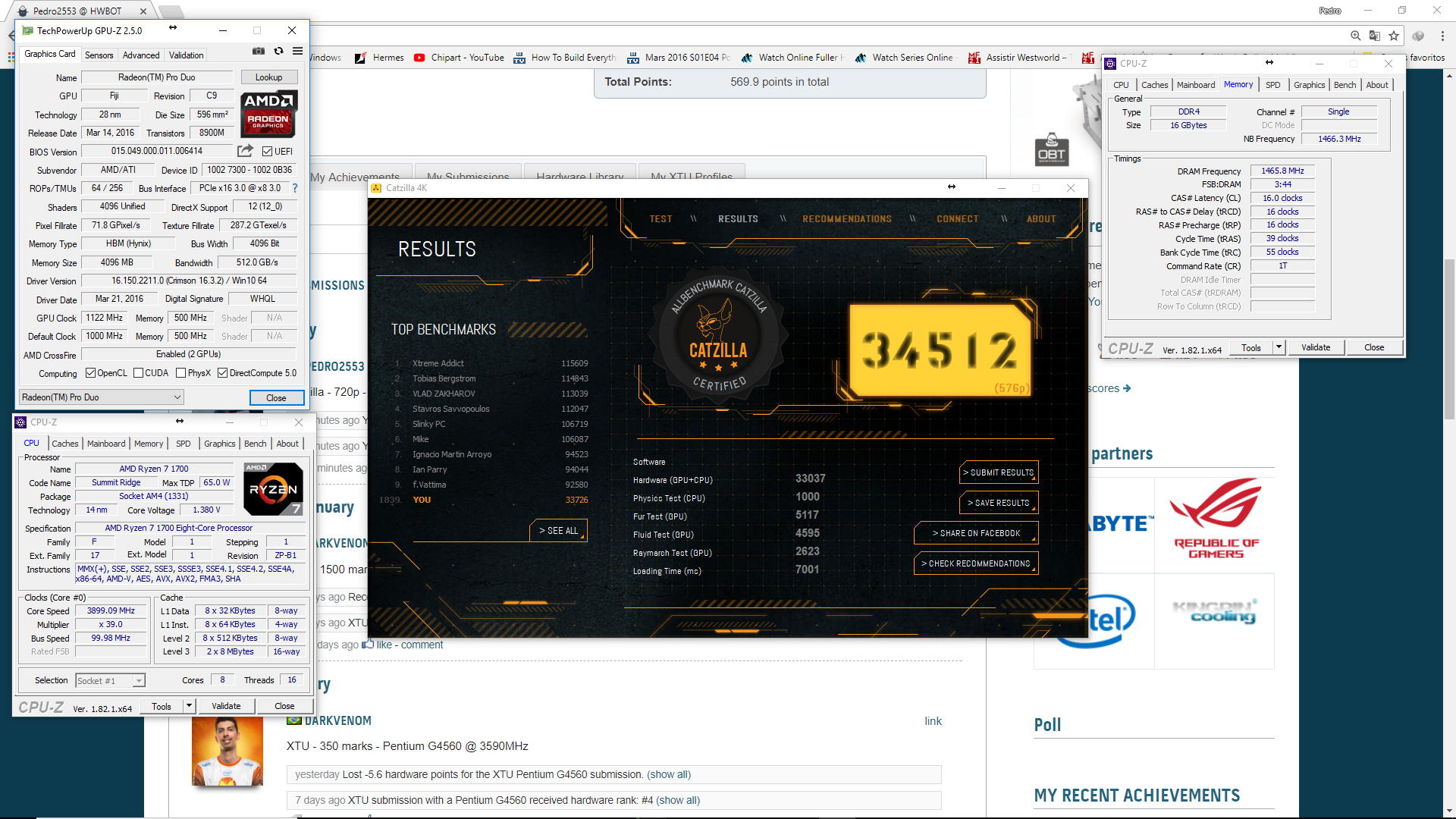Share the BIOS version using the export icon
The image size is (1456, 819).
(x=245, y=151)
